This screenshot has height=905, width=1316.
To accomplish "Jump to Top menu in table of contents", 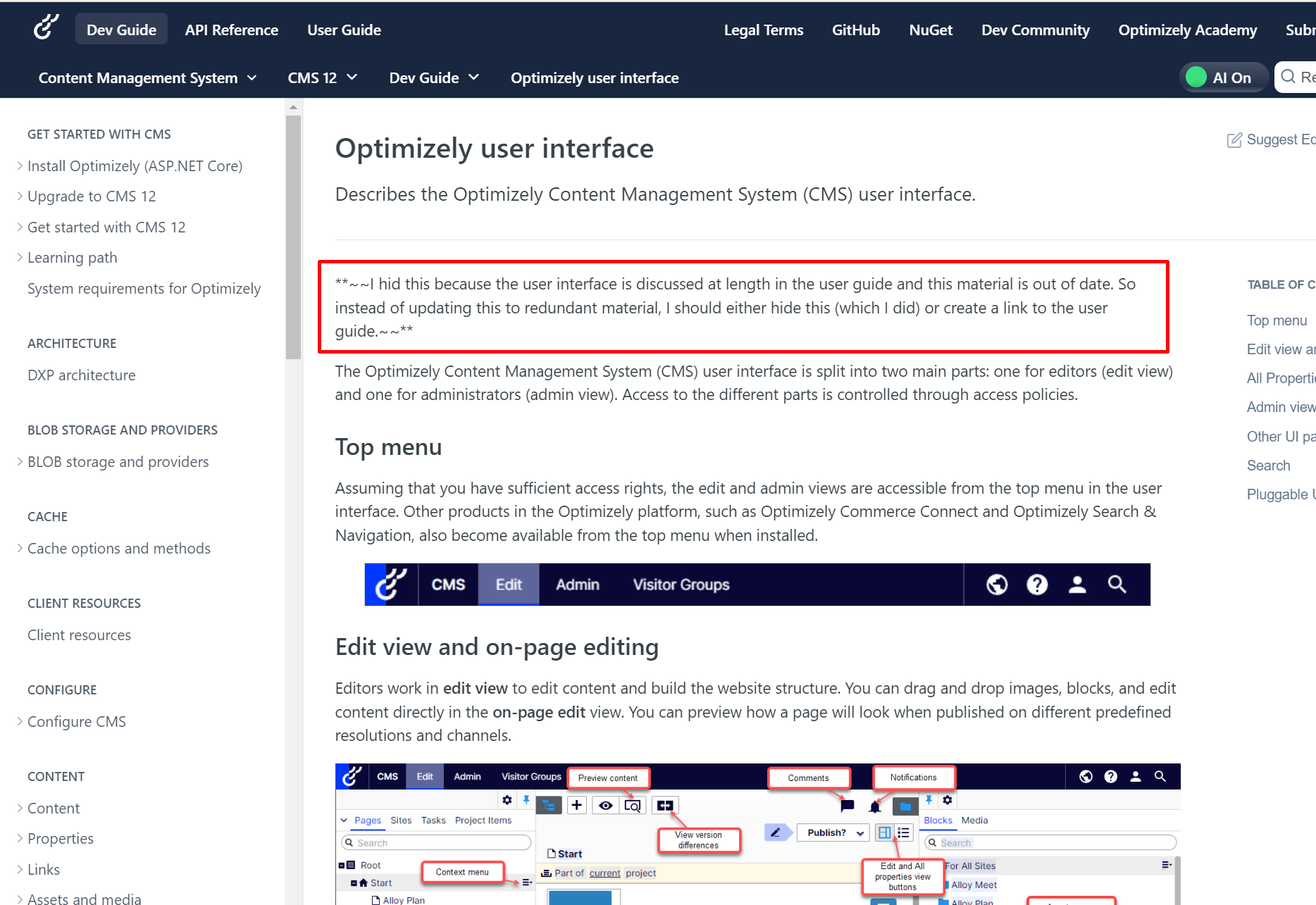I will click(1277, 320).
